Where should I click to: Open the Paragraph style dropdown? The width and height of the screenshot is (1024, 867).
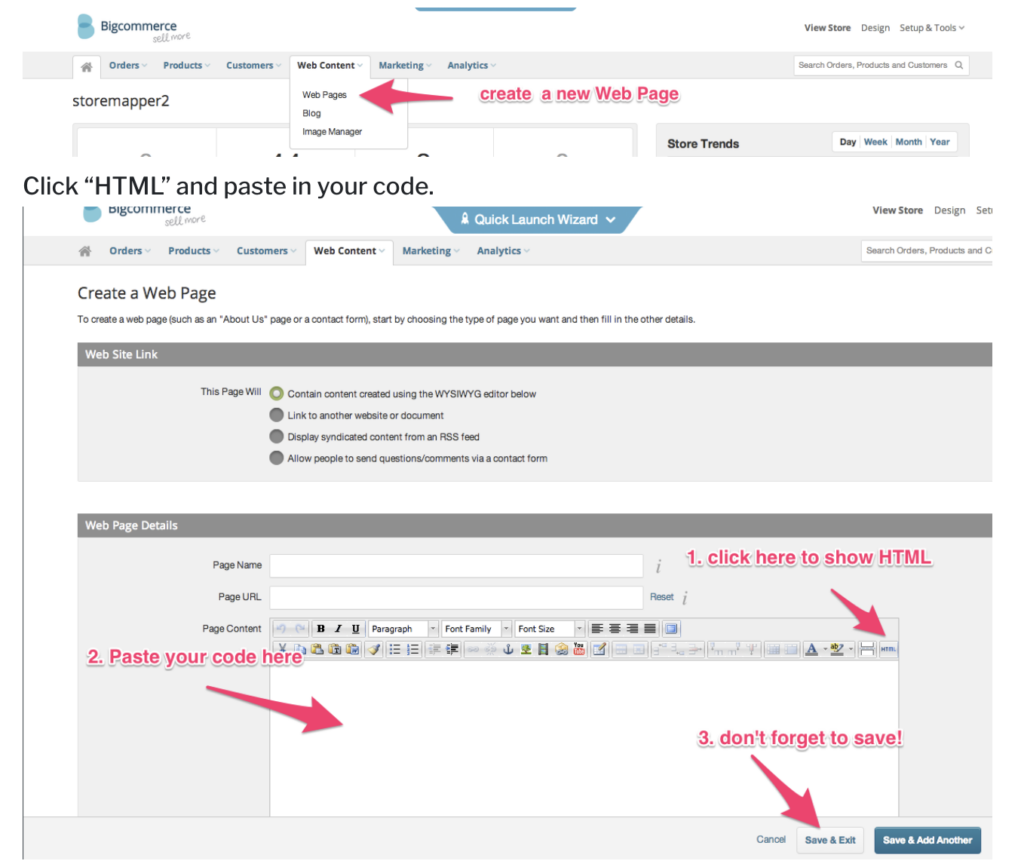400,628
